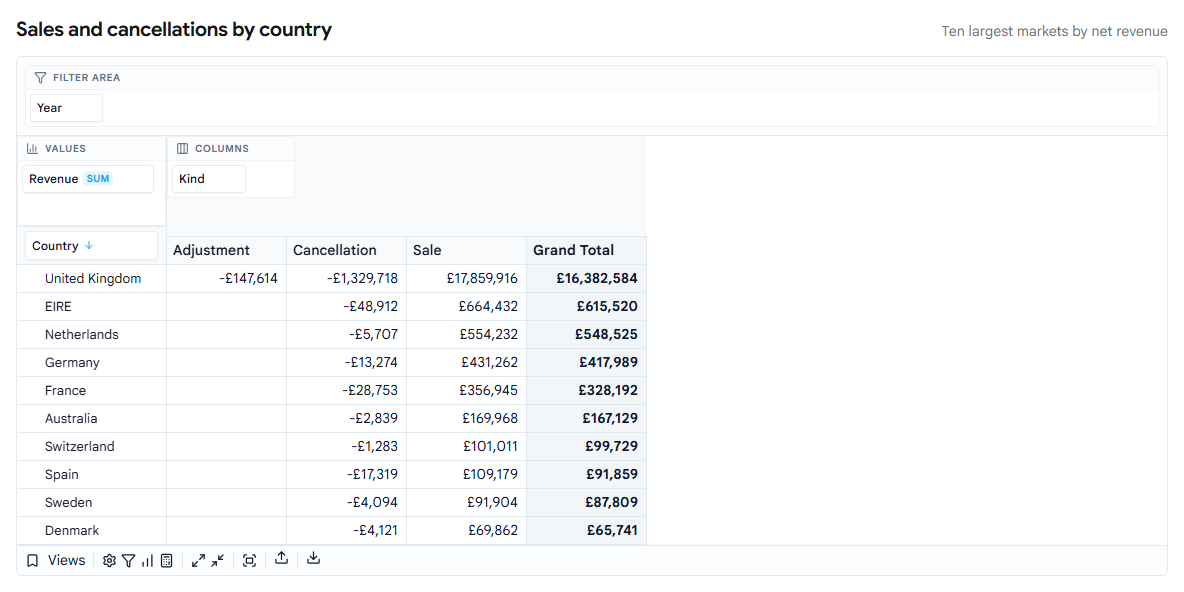Click the Kind column field chip
Image resolution: width=1184 pixels, height=592 pixels.
pos(209,179)
